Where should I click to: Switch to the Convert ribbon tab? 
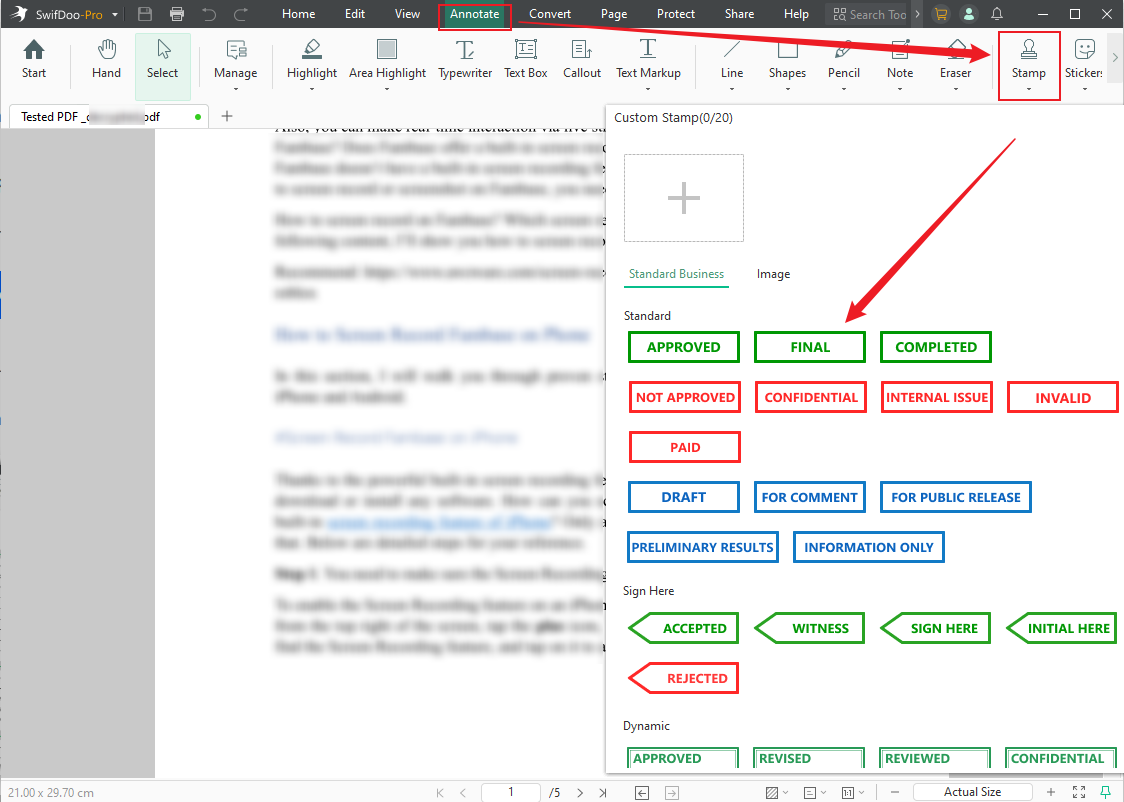[549, 14]
